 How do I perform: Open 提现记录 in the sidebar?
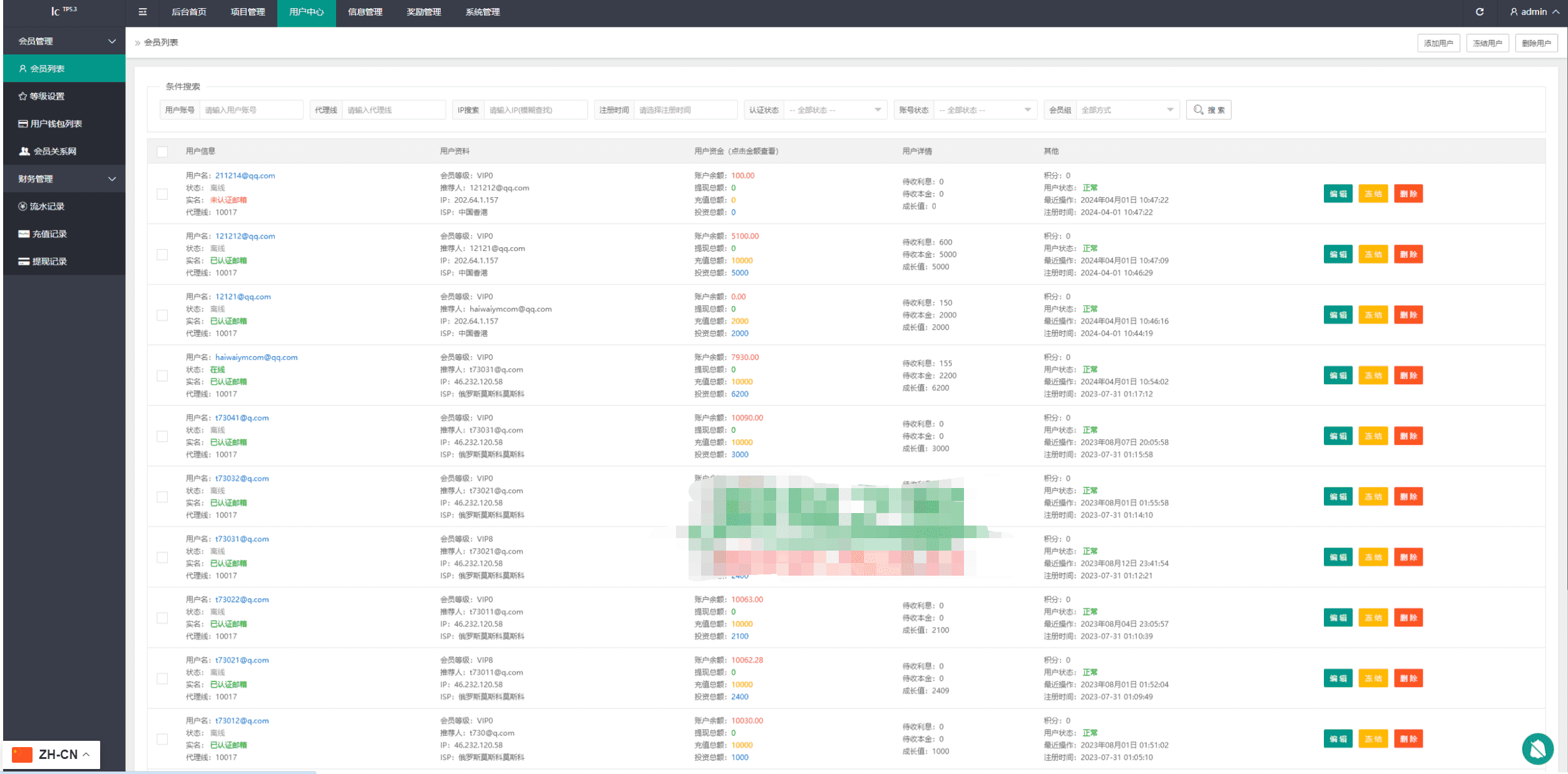click(43, 261)
